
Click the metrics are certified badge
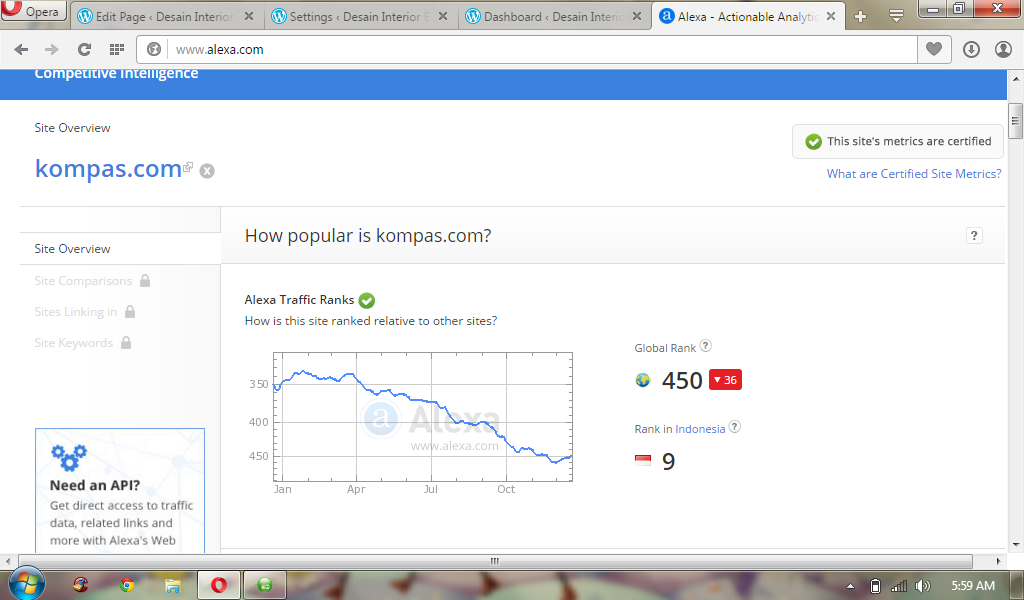898,142
